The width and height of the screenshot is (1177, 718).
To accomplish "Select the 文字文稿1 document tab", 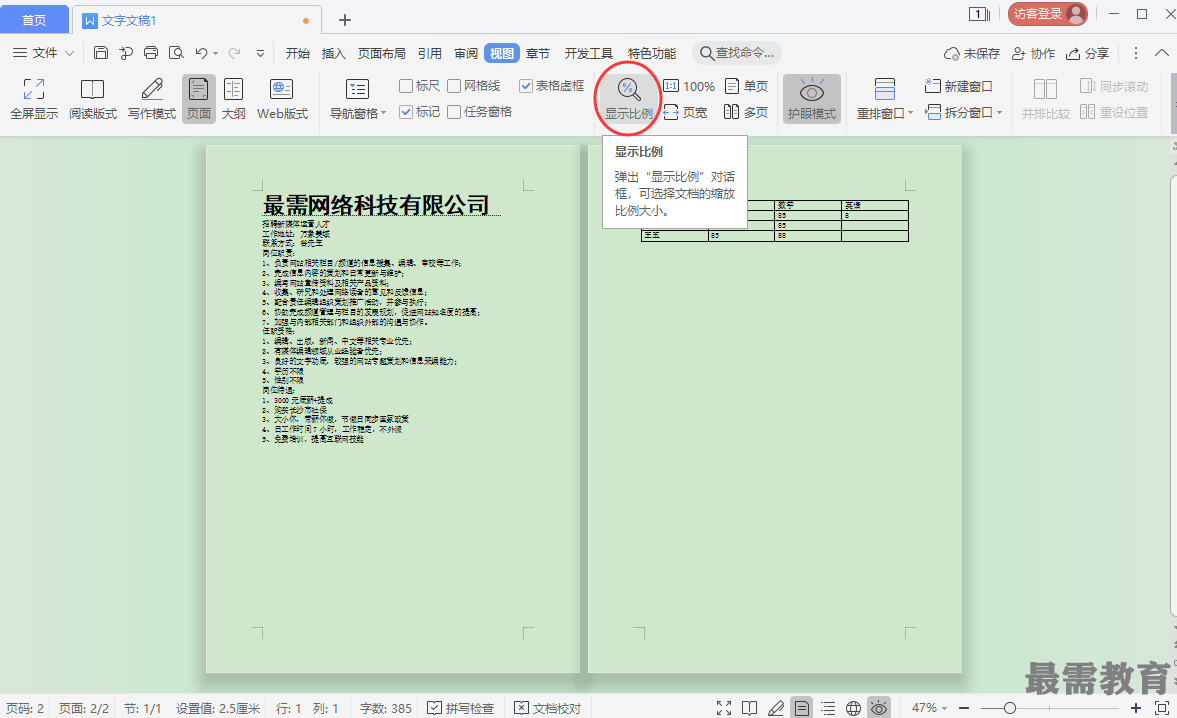I will pos(197,20).
